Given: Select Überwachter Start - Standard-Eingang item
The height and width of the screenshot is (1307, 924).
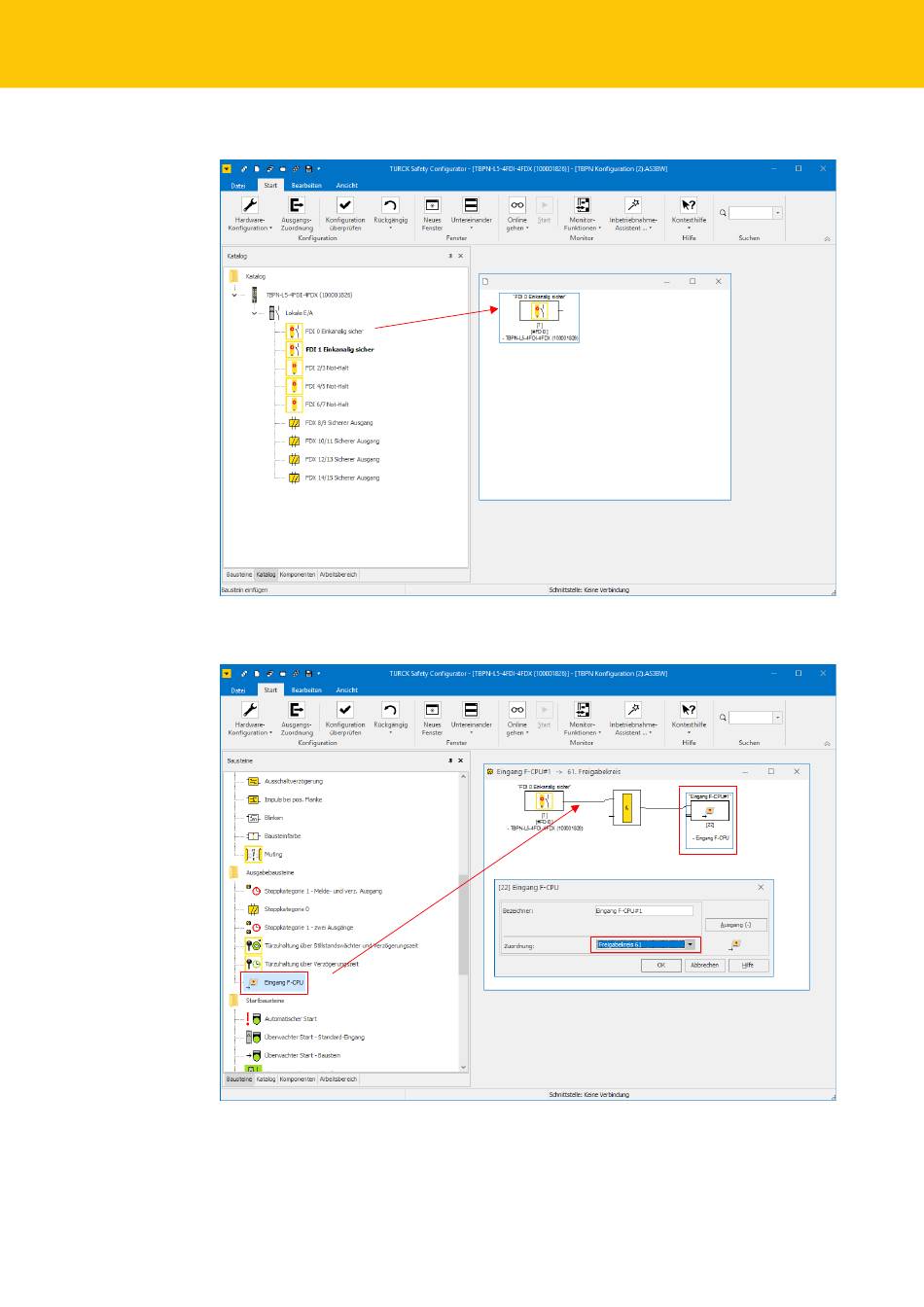Looking at the screenshot, I should click(314, 1037).
